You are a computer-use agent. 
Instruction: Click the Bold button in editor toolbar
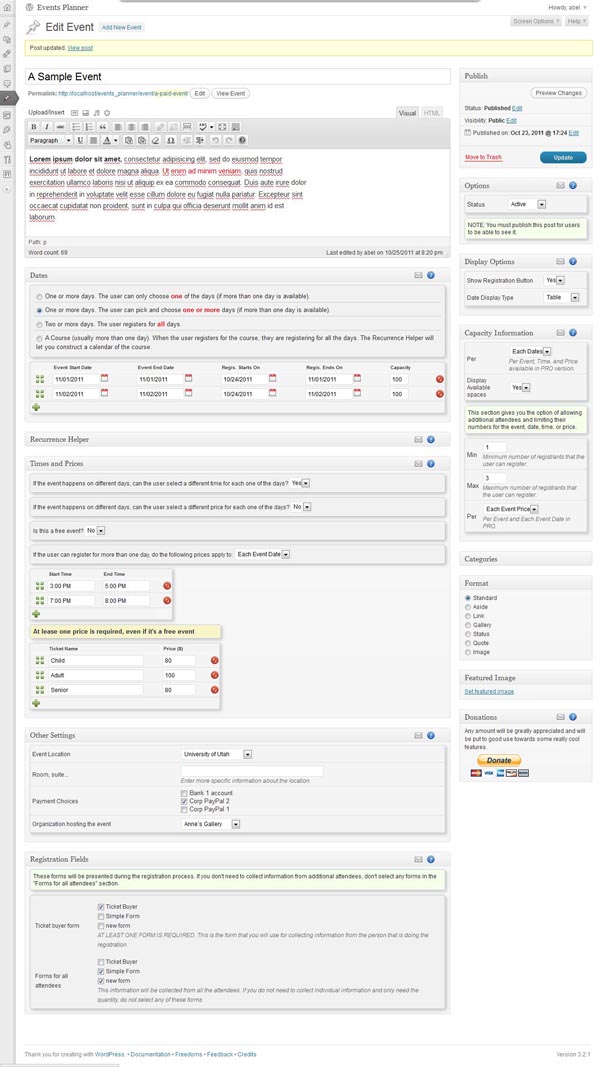click(x=34, y=127)
